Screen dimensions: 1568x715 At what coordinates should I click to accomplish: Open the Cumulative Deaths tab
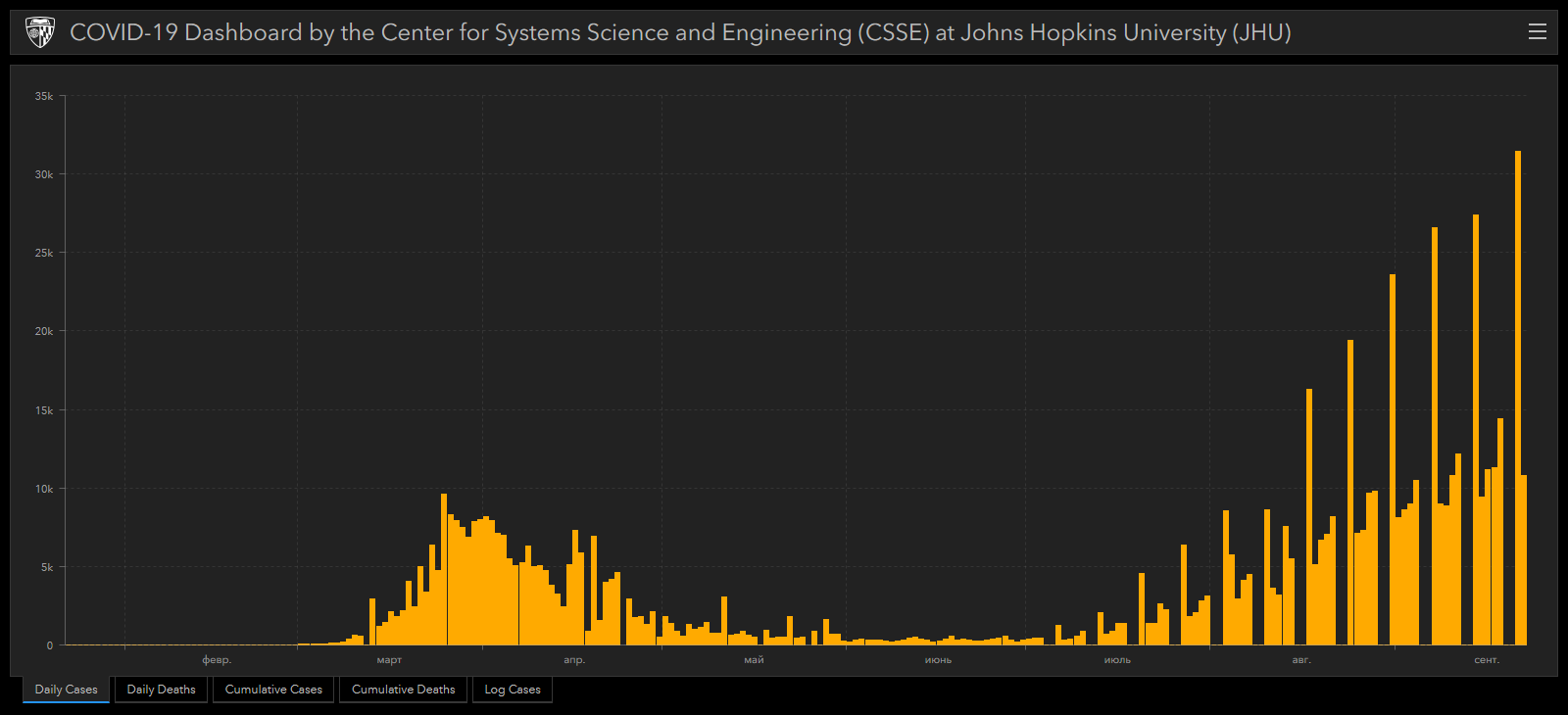[403, 690]
